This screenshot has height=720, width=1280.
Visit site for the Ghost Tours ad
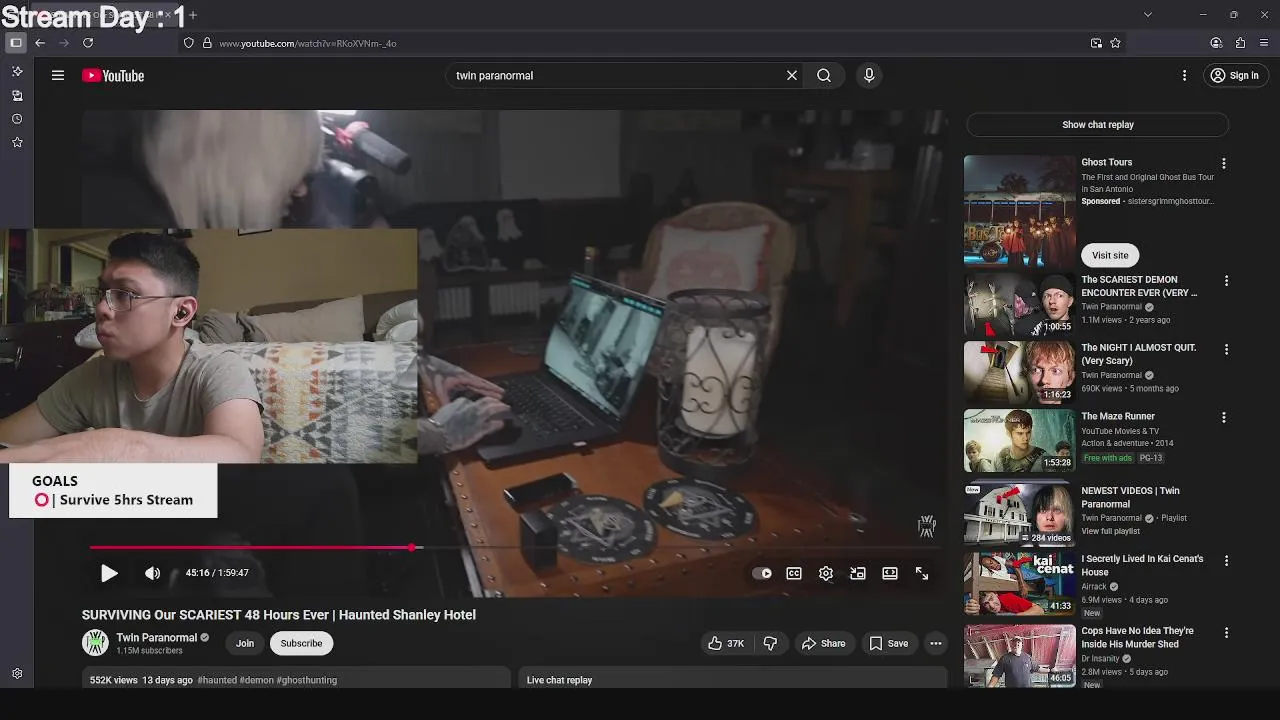(1110, 255)
